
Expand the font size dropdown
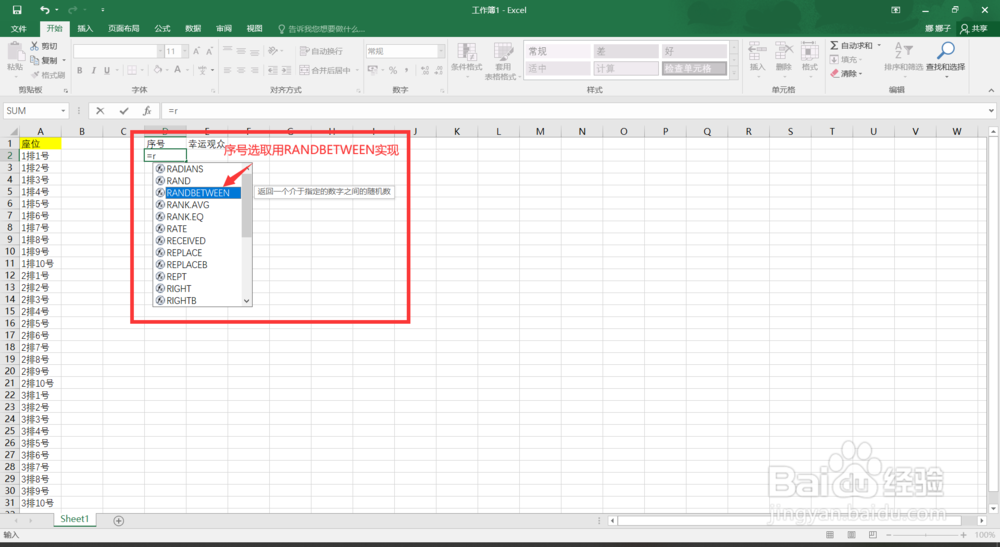point(185,51)
